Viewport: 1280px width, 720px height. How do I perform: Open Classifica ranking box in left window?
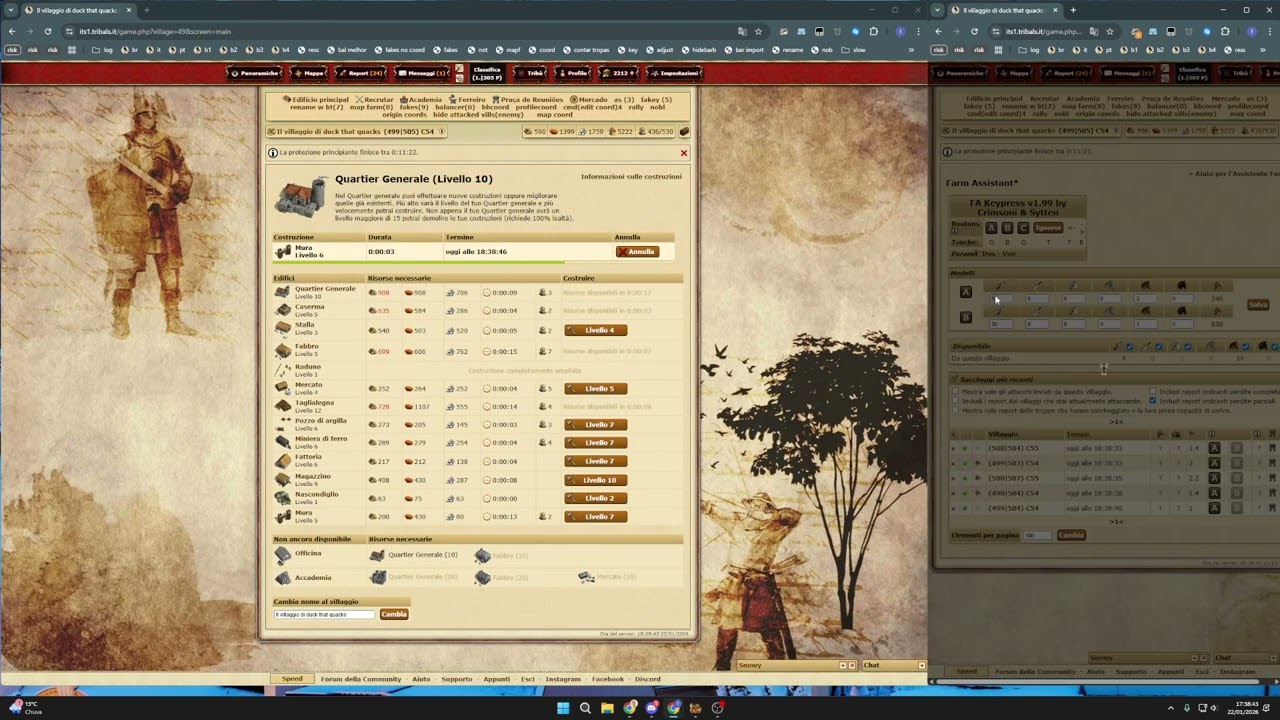[487, 74]
